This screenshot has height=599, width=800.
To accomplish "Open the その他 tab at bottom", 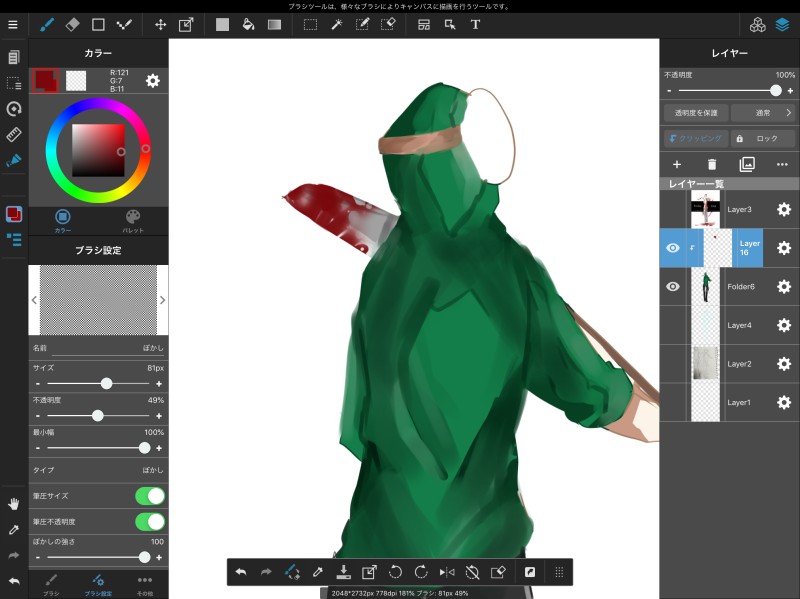I will coord(144,584).
